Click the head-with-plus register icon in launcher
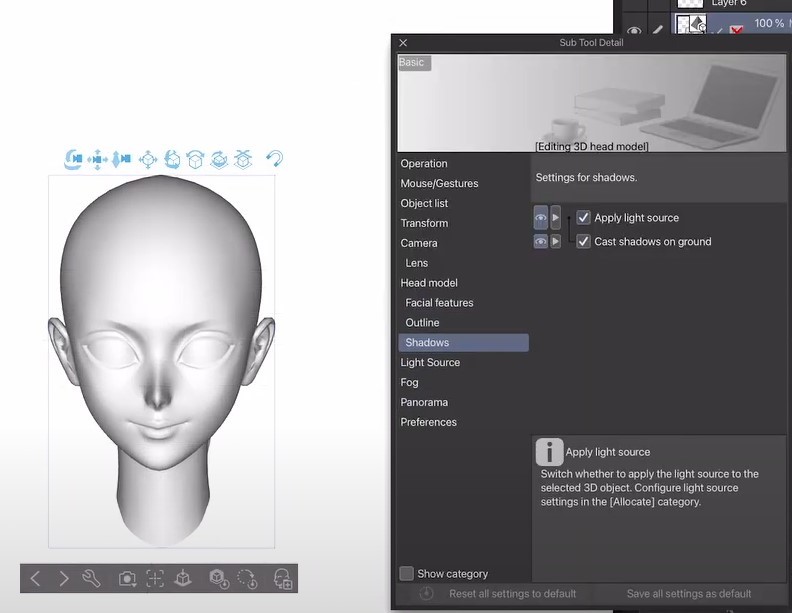 (283, 578)
